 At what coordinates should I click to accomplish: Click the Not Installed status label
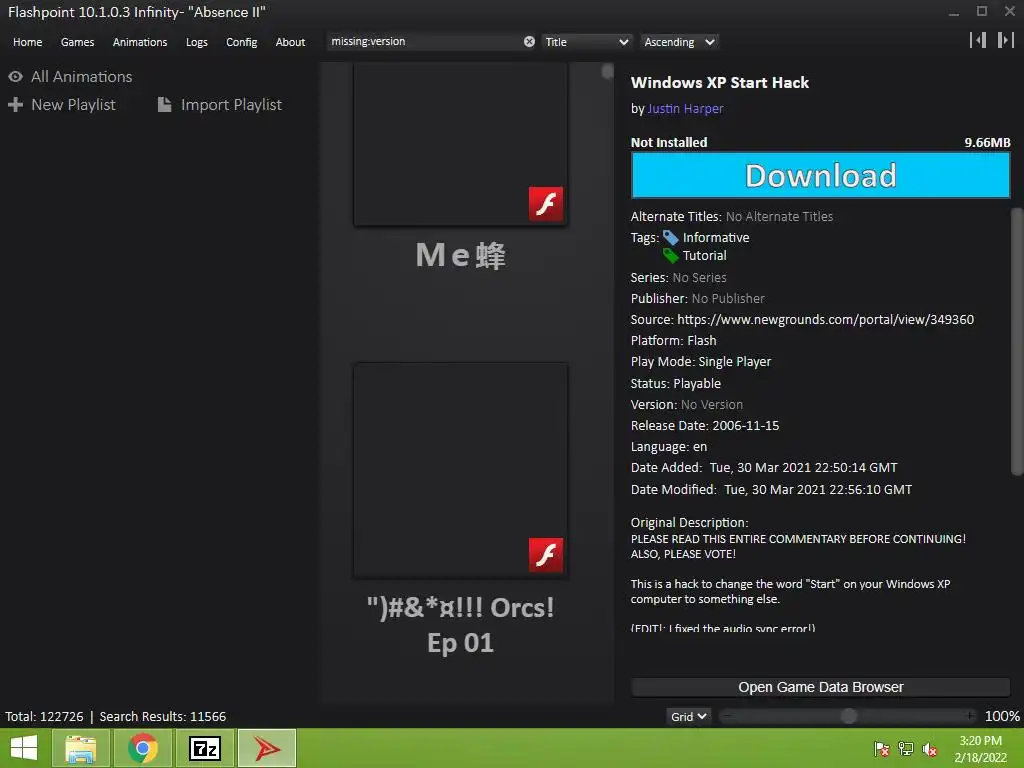point(669,142)
